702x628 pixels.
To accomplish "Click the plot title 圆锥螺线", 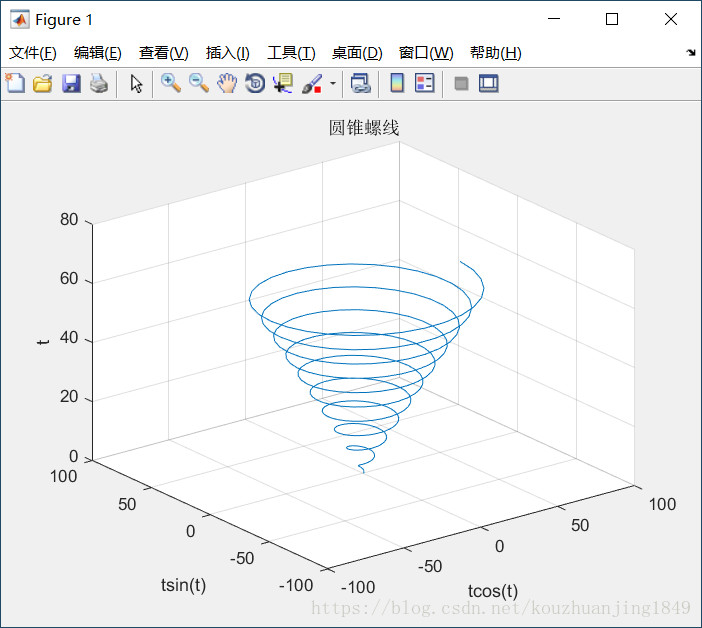I will point(364,128).
